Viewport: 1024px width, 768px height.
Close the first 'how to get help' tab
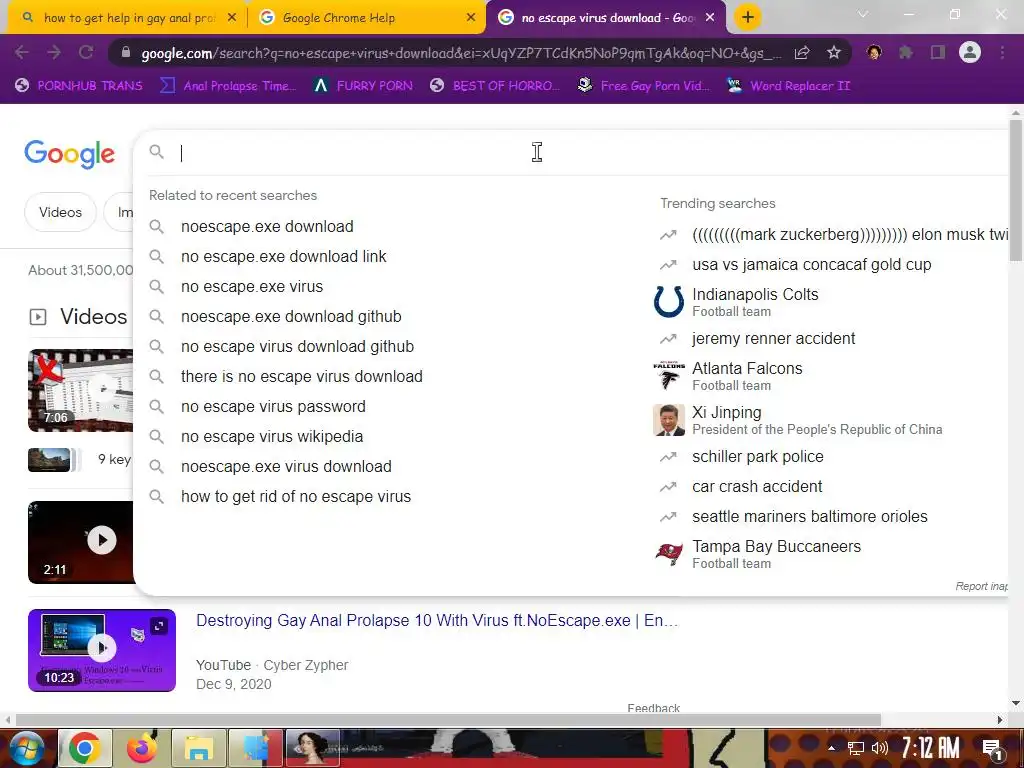(x=231, y=18)
